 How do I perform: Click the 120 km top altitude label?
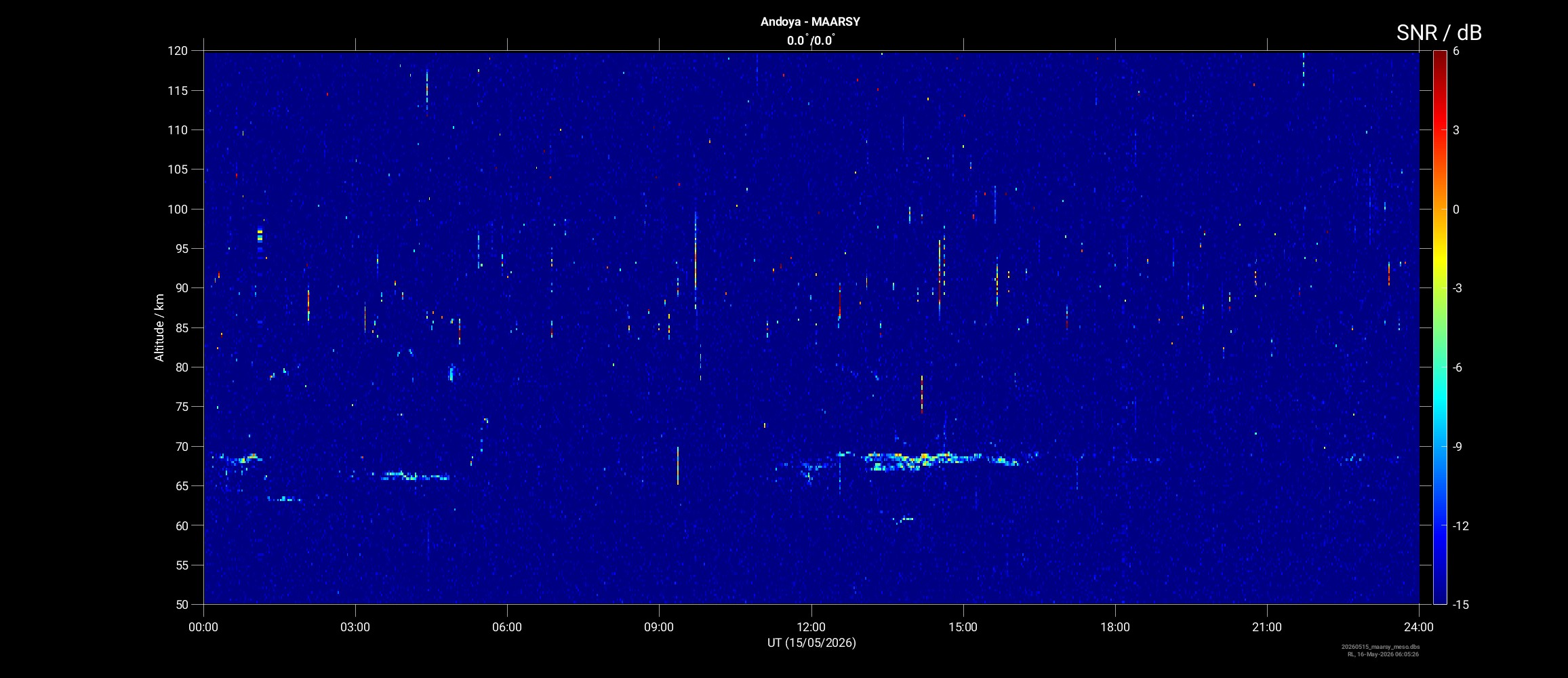(x=177, y=51)
